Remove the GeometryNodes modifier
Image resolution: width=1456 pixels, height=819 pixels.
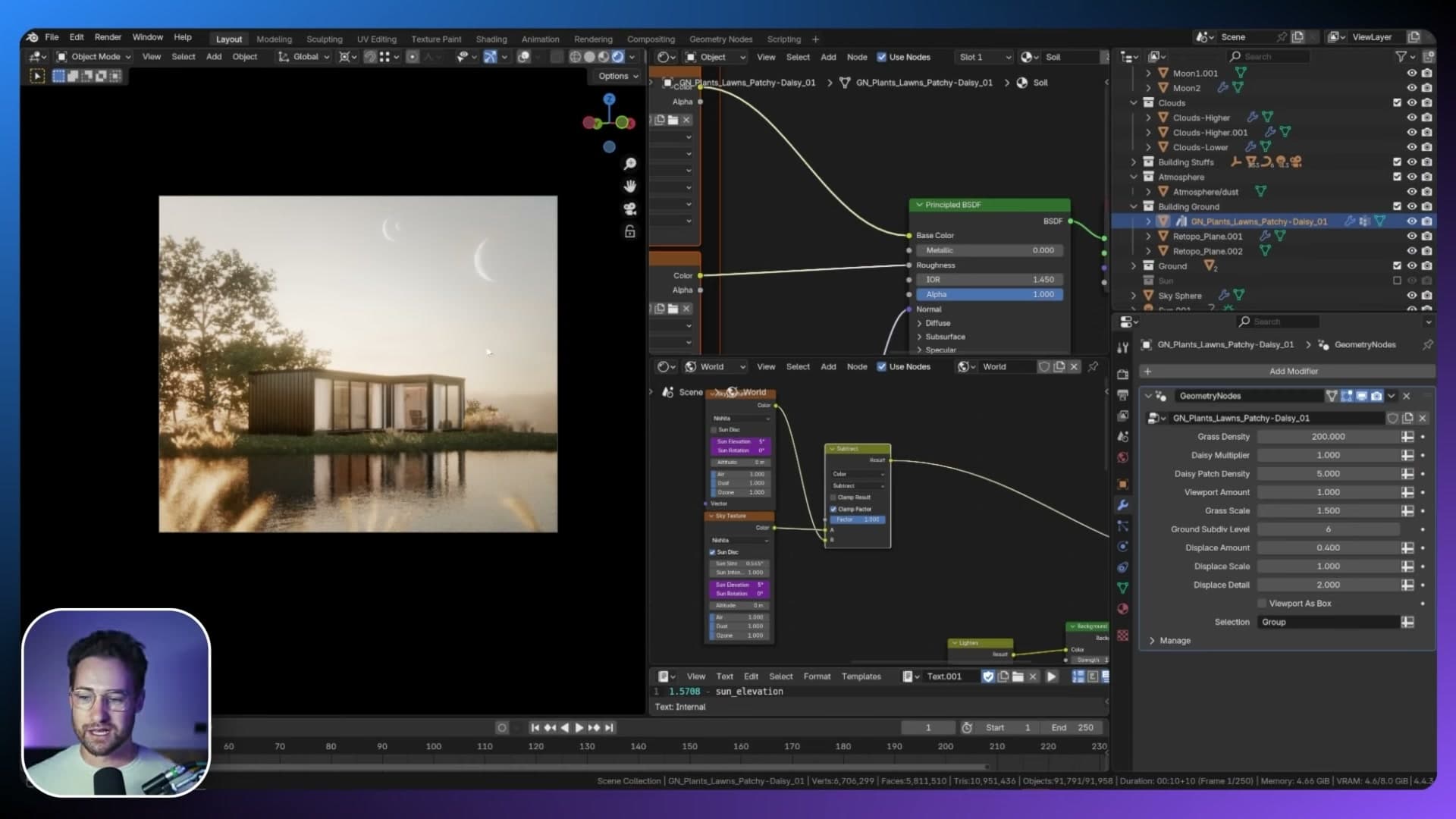(x=1407, y=396)
